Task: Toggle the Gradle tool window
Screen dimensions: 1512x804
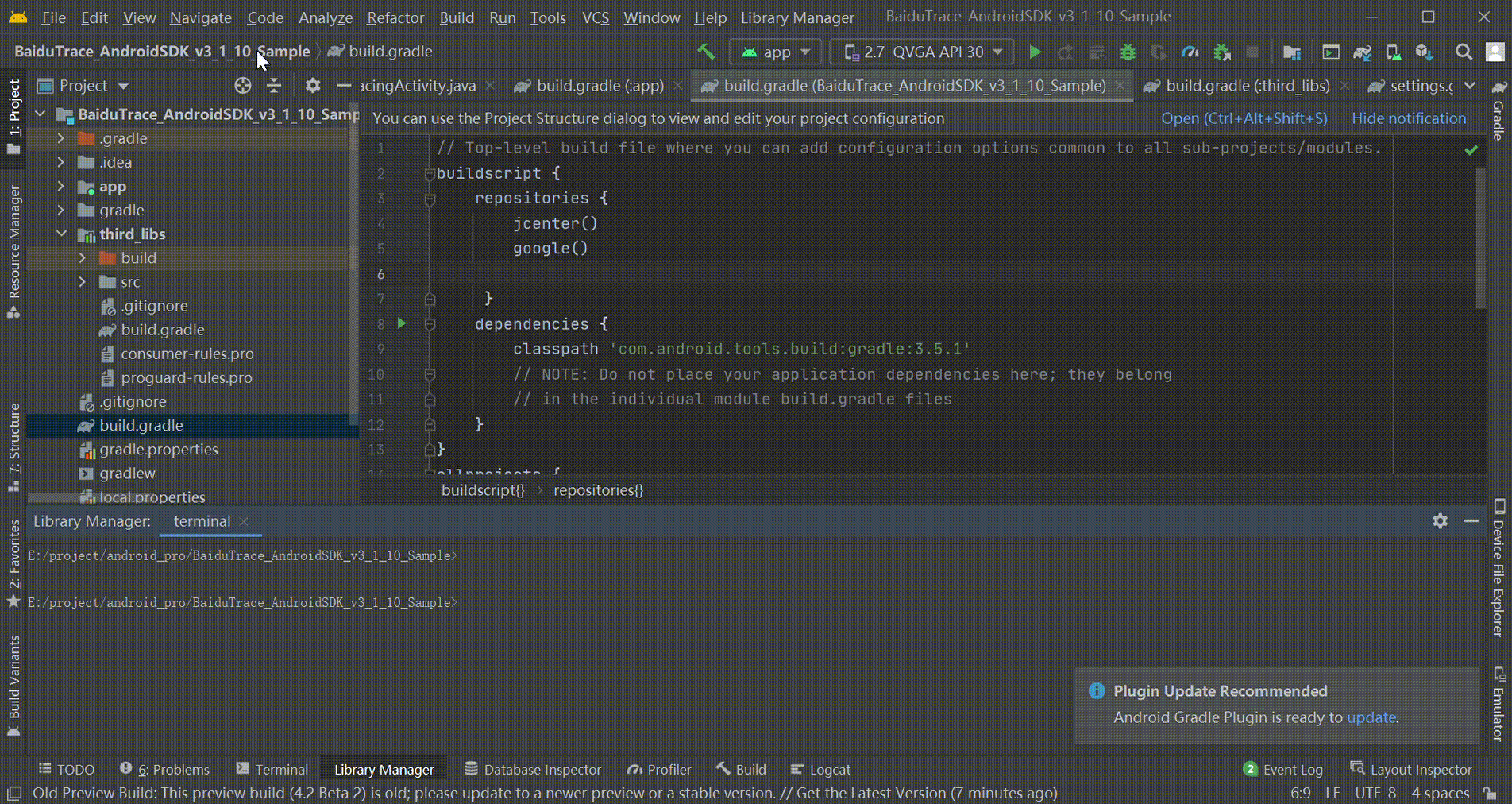Action: [x=1498, y=111]
